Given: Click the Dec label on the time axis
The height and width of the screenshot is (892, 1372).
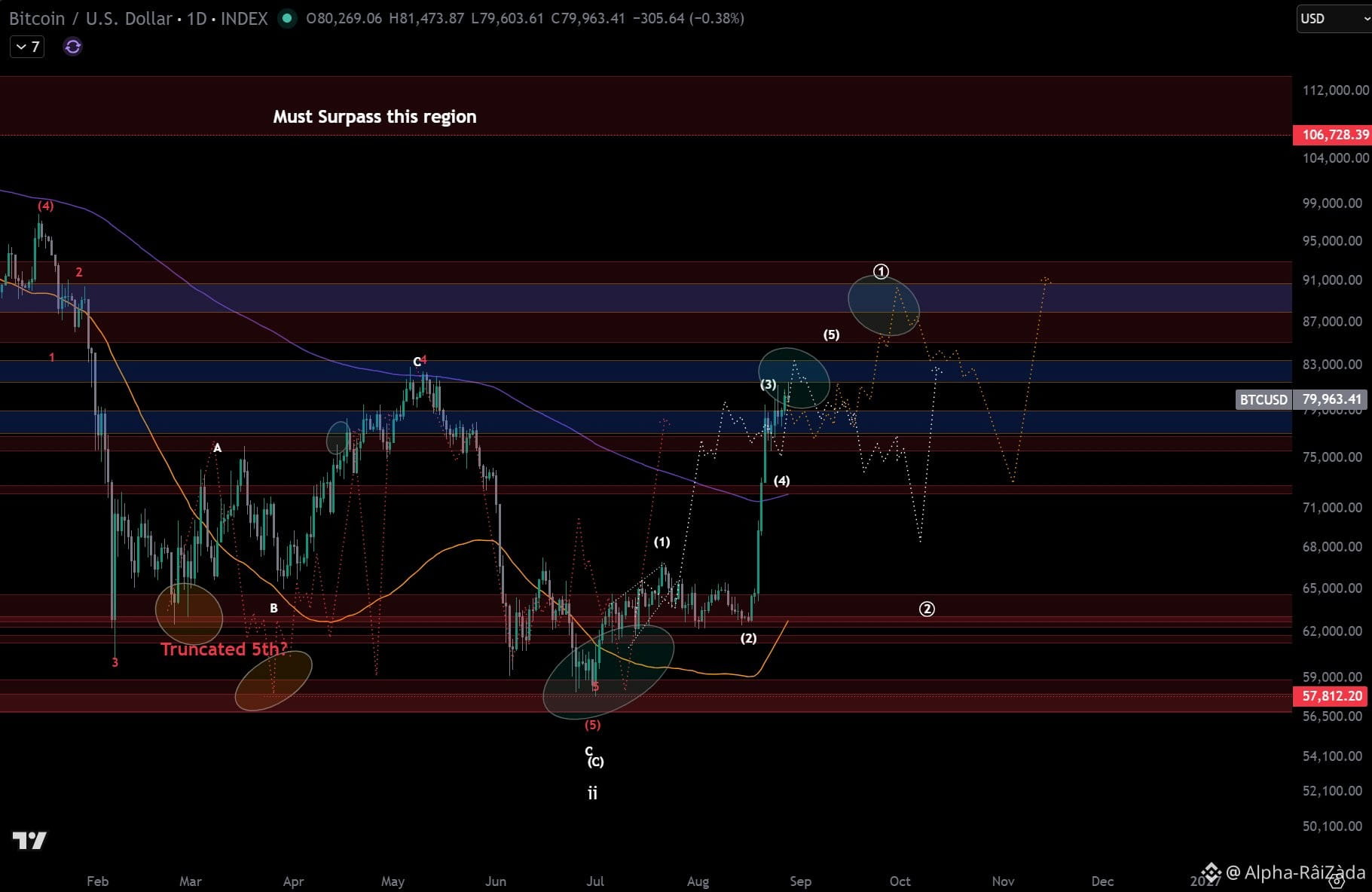Looking at the screenshot, I should click(x=1103, y=881).
